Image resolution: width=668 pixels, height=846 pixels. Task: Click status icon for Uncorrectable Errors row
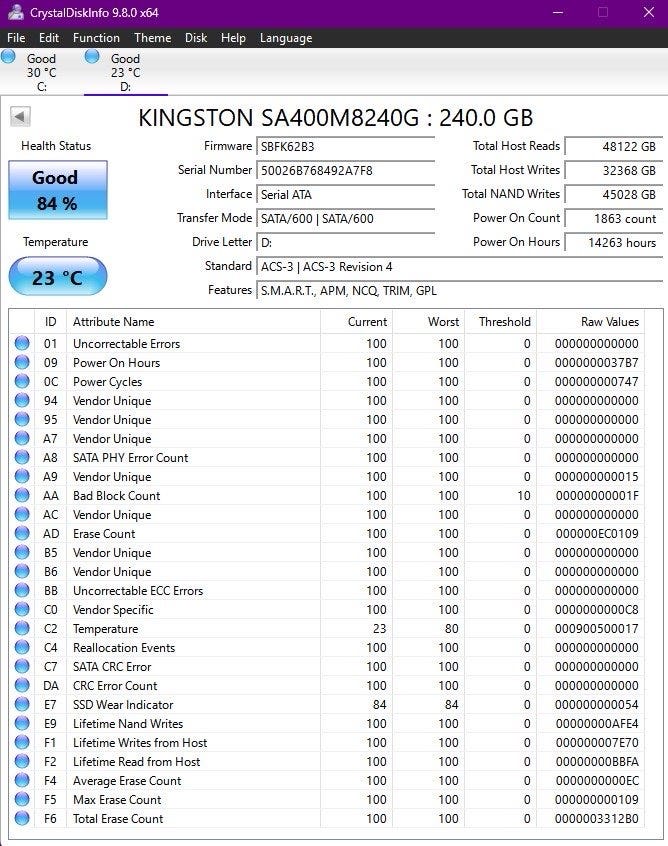point(22,343)
